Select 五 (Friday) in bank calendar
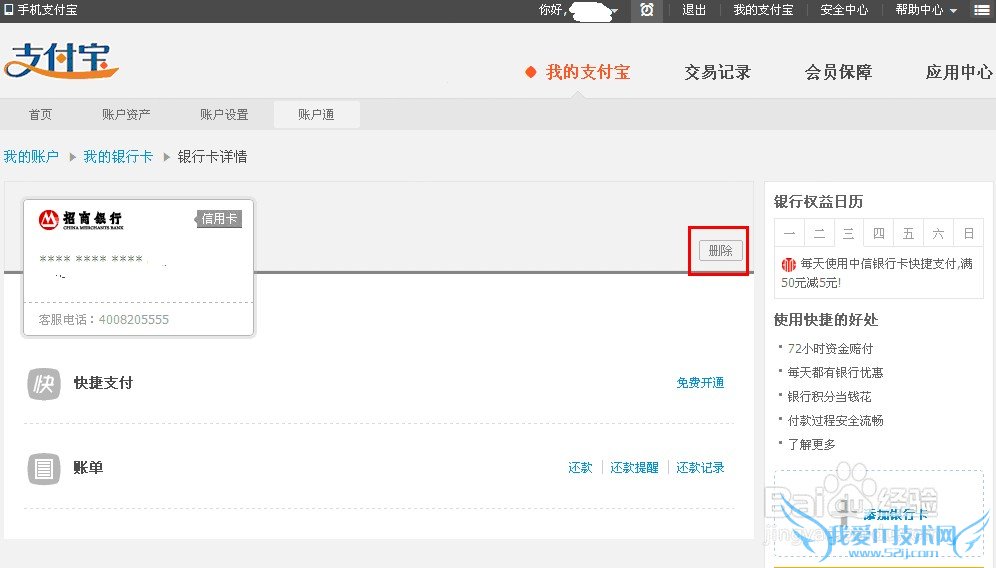996x568 pixels. click(908, 233)
